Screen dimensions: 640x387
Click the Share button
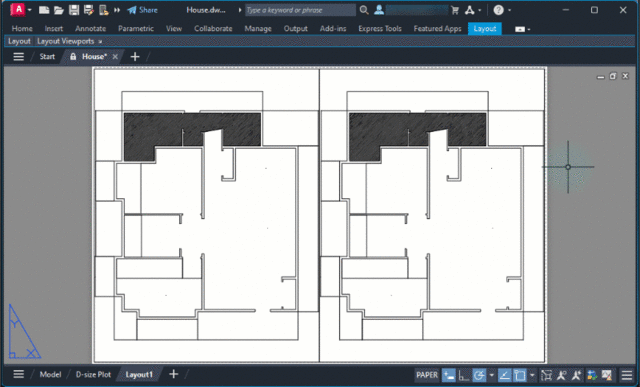pos(142,10)
